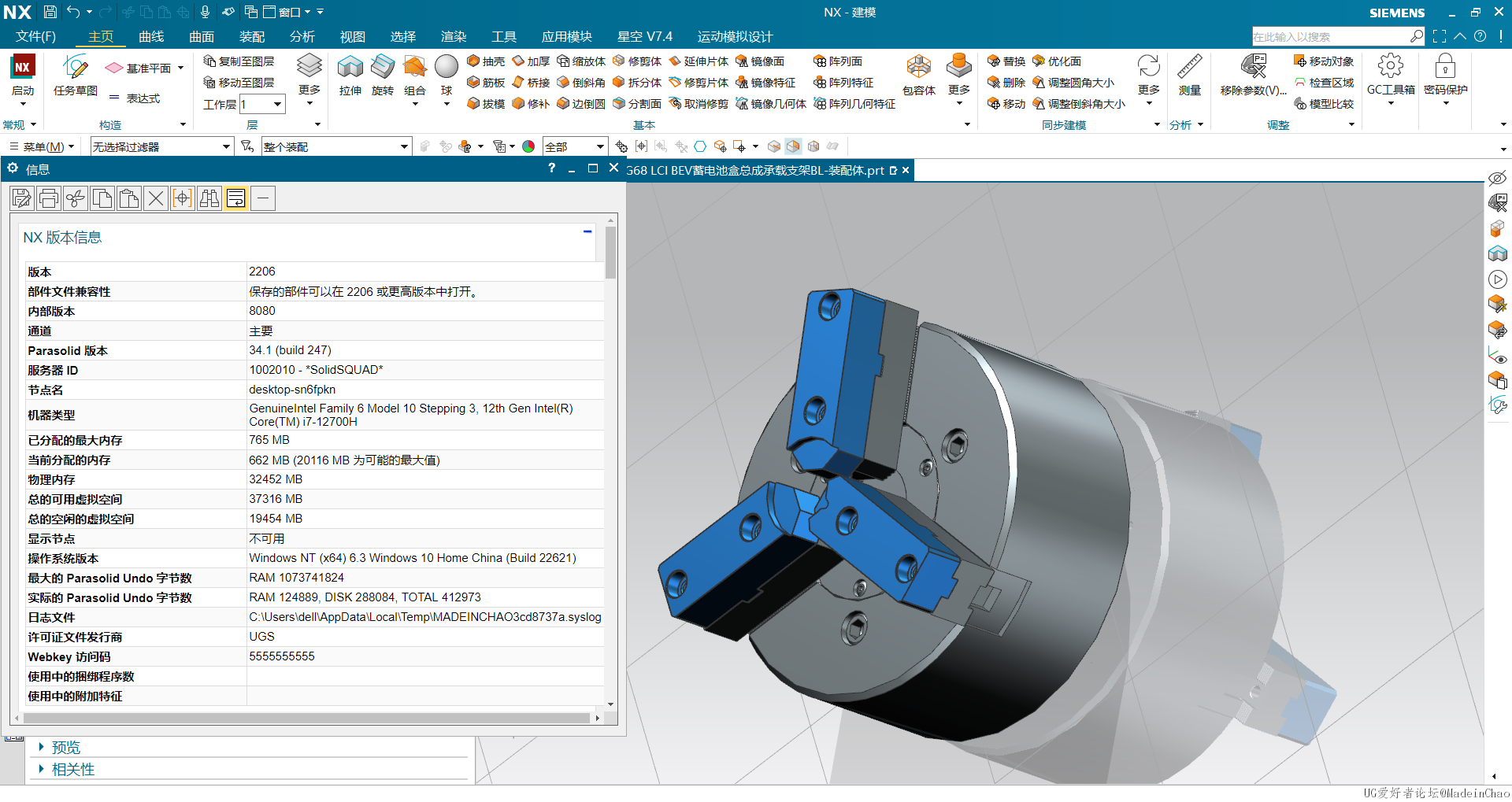The width and height of the screenshot is (1512, 802).
Task: Click the 检查区域 button
Action: (1324, 82)
